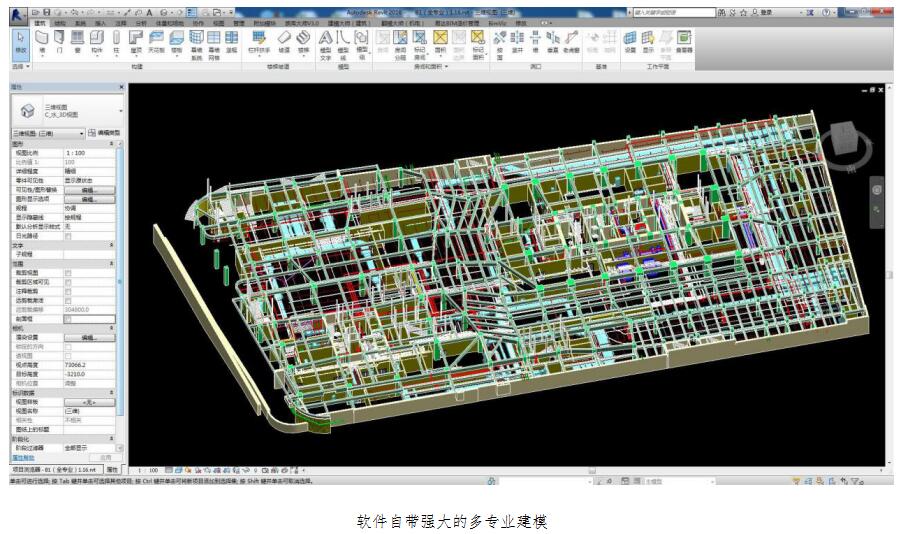Screen dimensions: 901x534
Task: Open the Insert (插入) ribbon tab
Action: (100, 23)
